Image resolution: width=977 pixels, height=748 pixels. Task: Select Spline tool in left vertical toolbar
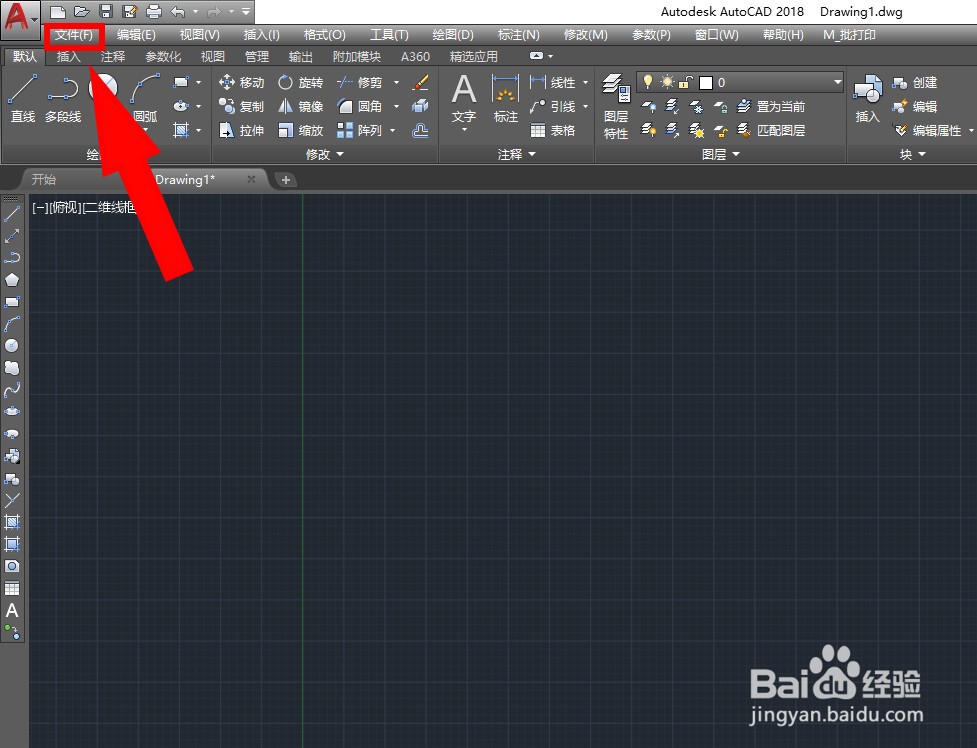click(x=12, y=390)
